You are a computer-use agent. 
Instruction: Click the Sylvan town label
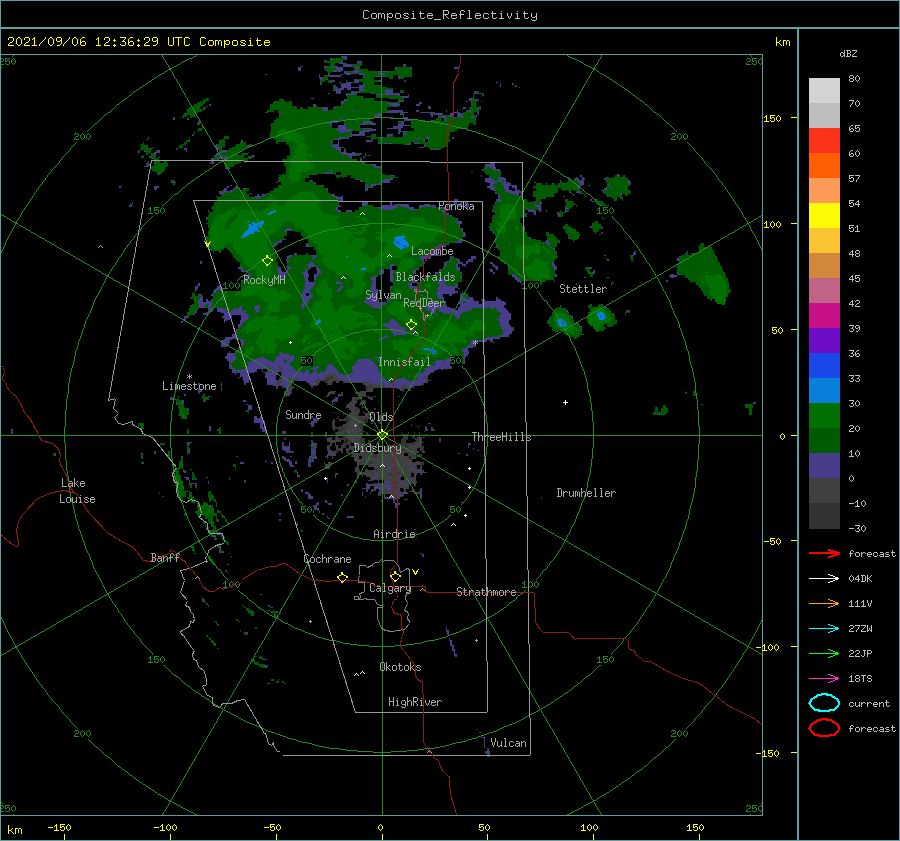click(383, 295)
